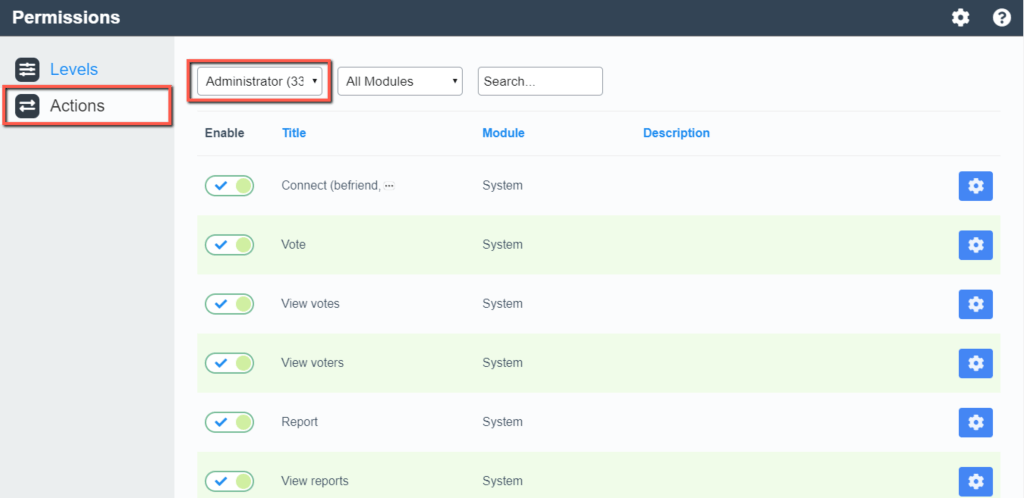Go to the Levels section
This screenshot has height=498, width=1024.
tap(74, 69)
